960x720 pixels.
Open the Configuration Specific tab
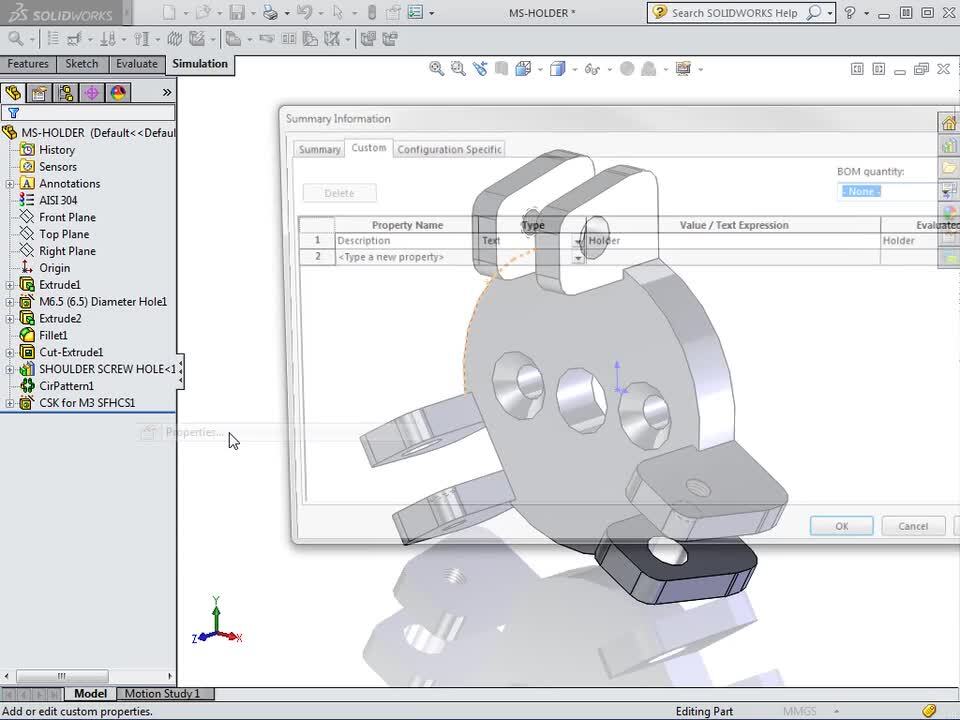coord(449,149)
